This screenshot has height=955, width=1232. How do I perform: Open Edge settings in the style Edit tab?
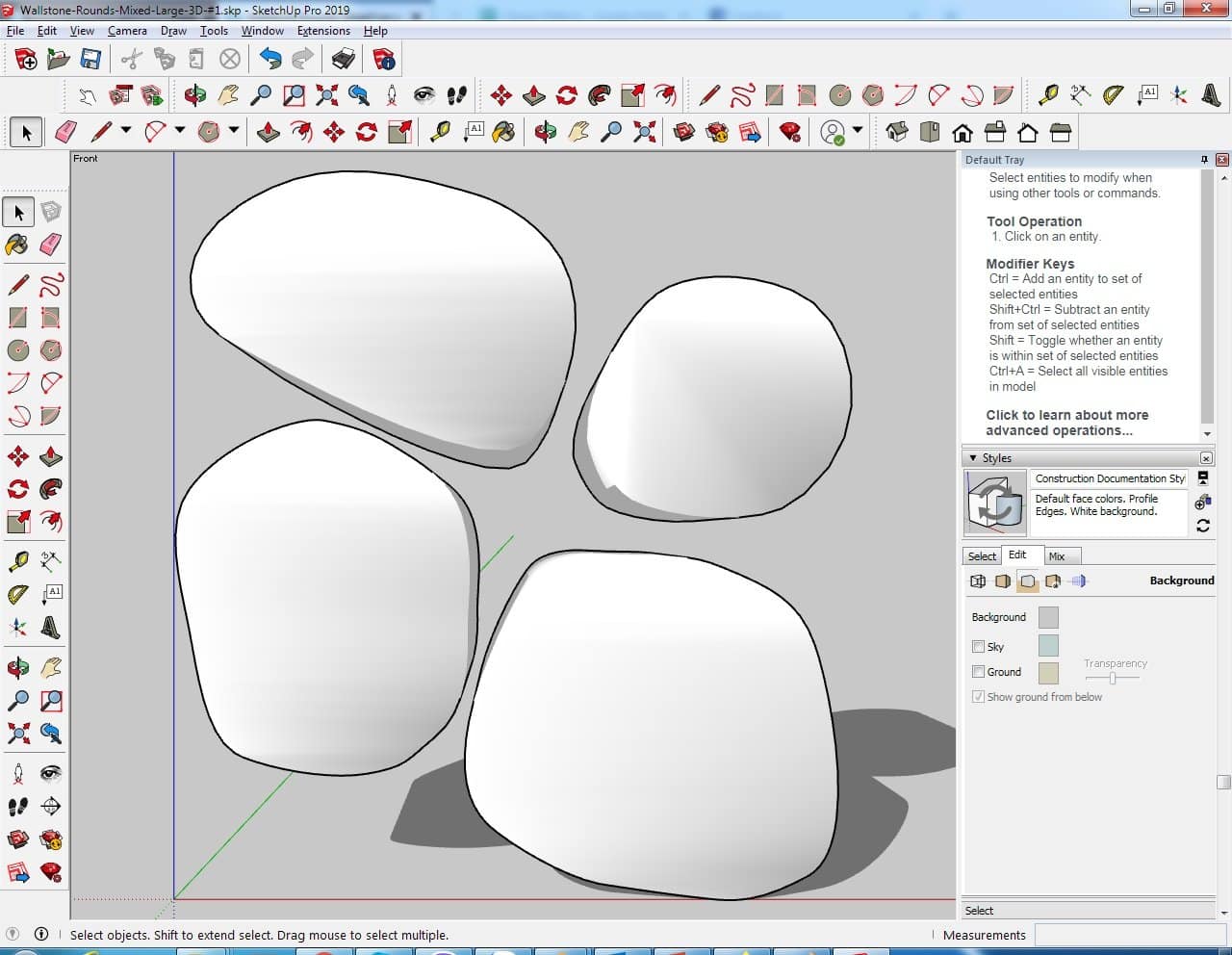[x=978, y=581]
